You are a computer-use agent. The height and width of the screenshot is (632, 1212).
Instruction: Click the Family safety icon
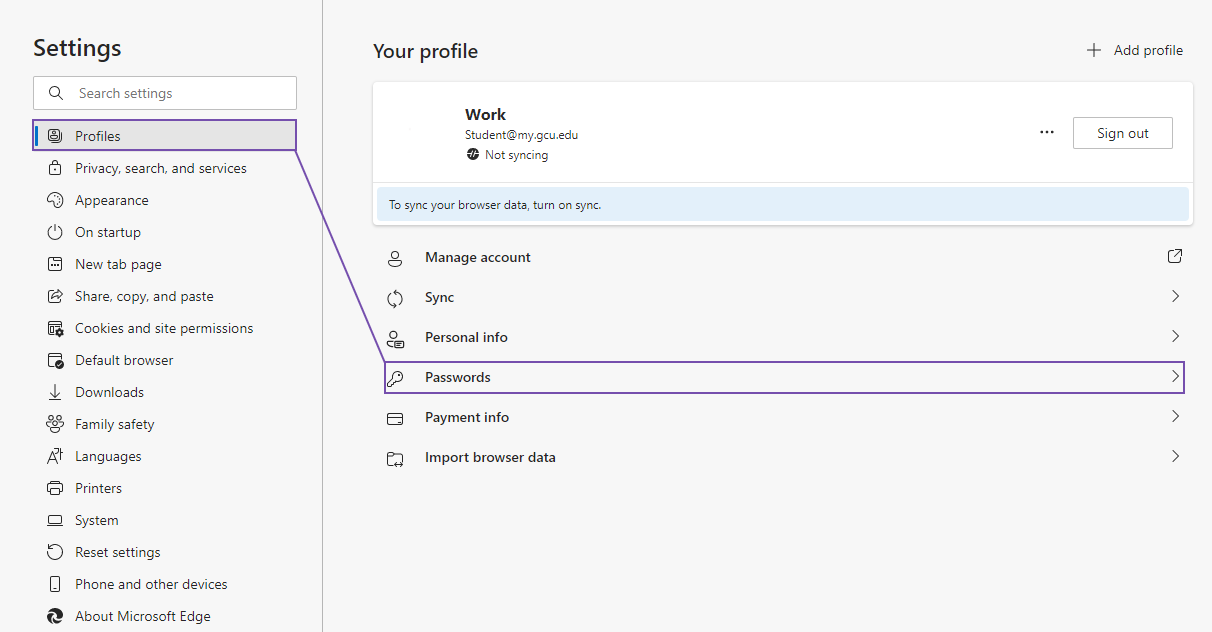click(x=55, y=424)
